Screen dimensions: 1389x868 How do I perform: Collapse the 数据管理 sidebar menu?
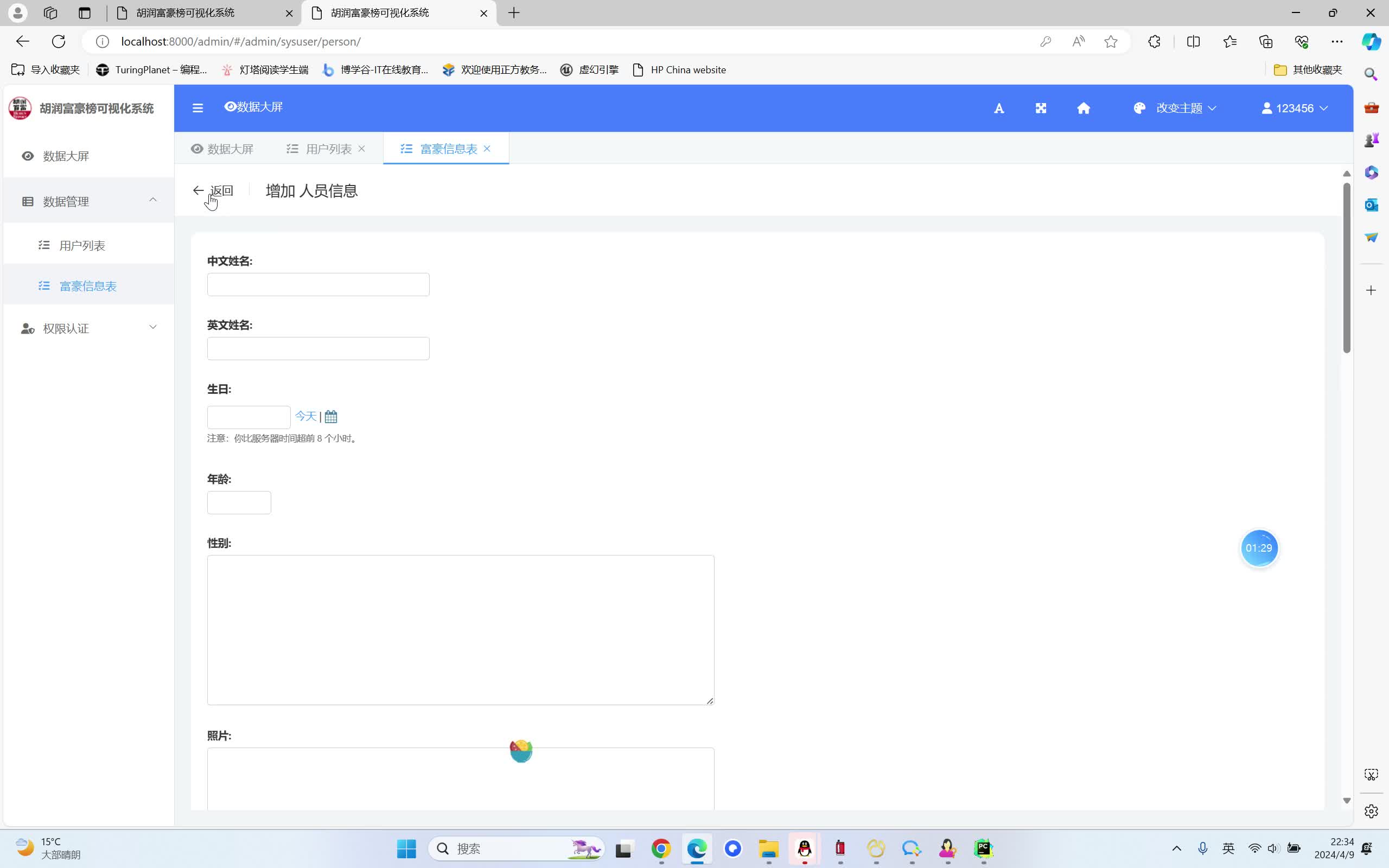pos(88,201)
